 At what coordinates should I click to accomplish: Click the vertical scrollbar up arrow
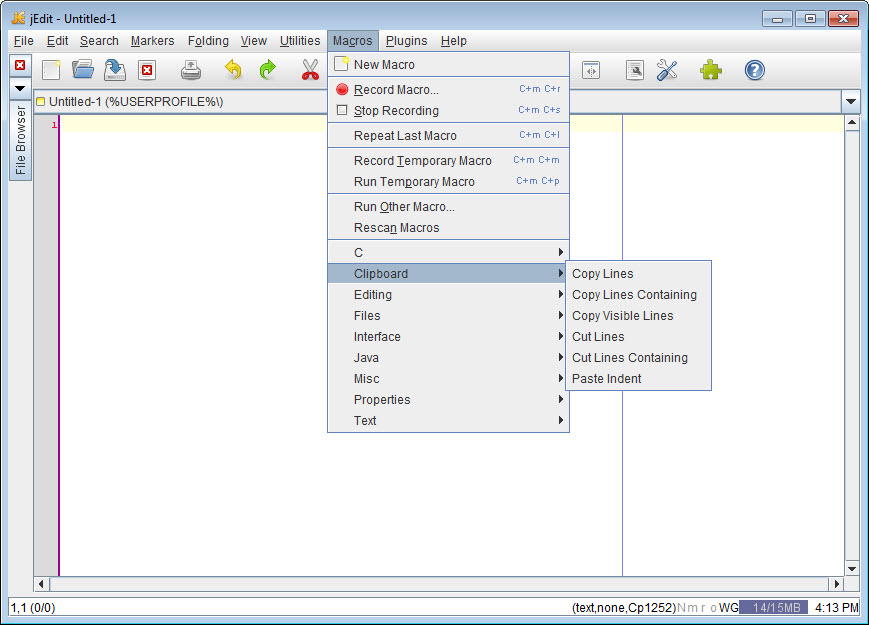(852, 122)
